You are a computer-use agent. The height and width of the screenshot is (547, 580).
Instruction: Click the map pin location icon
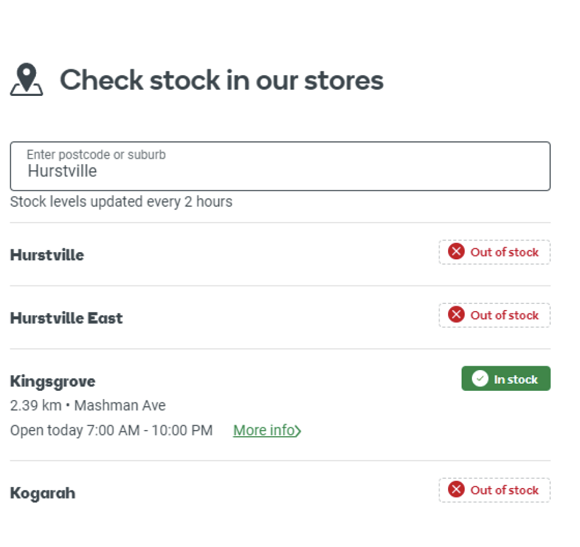27,80
